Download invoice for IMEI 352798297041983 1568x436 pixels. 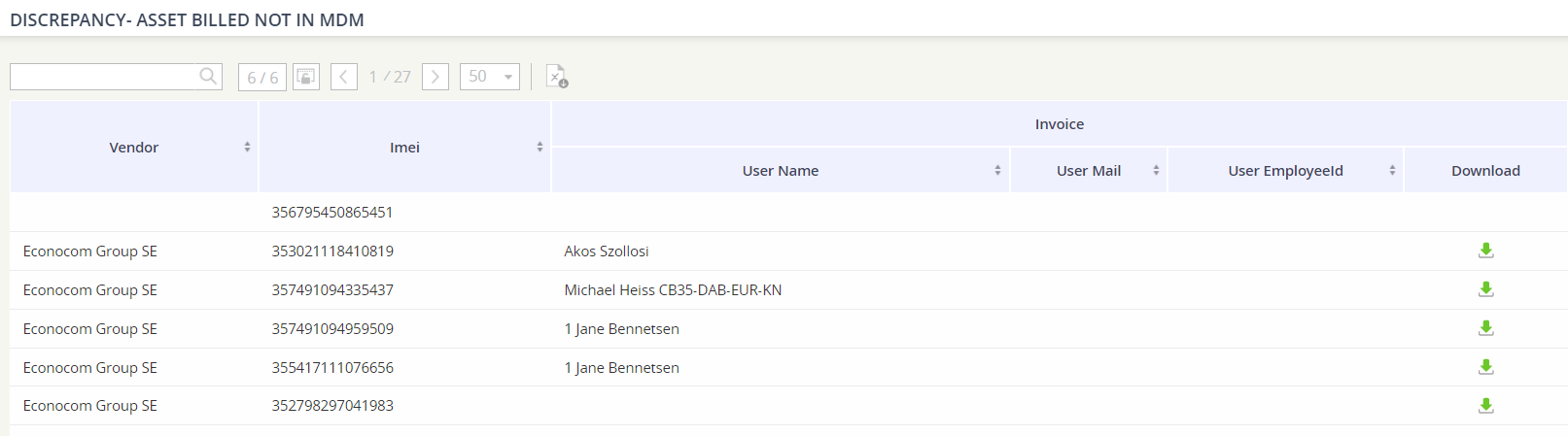point(1485,406)
